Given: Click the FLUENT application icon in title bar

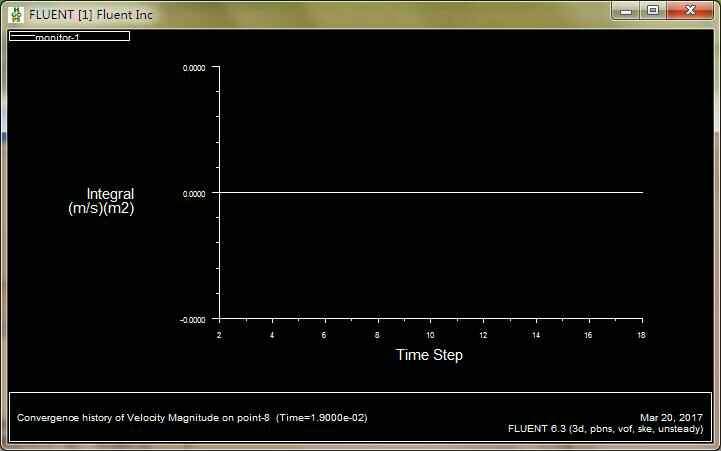Looking at the screenshot, I should [16, 15].
